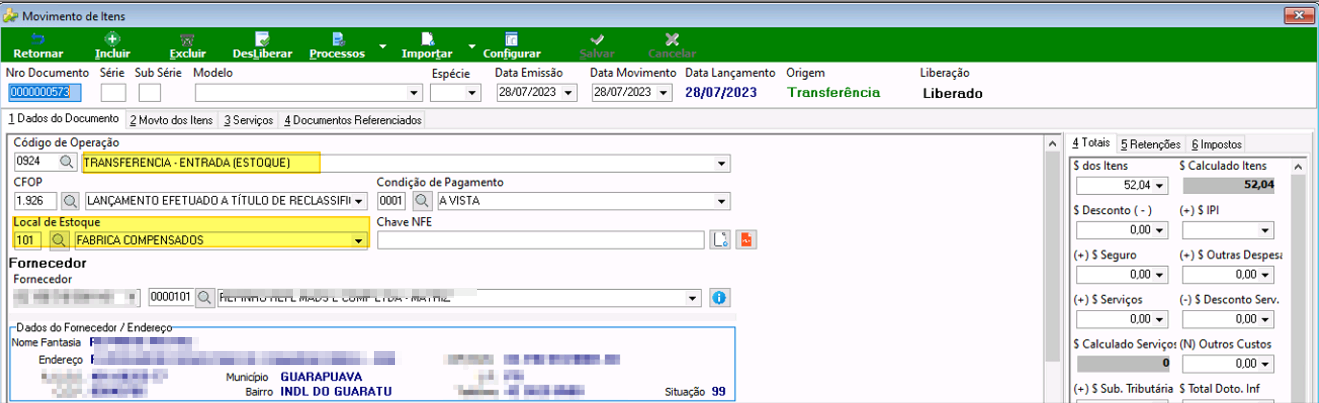This screenshot has height=403, width=1319.
Task: Switch to the 4 Documentos Referenciados tab
Action: tap(352, 120)
